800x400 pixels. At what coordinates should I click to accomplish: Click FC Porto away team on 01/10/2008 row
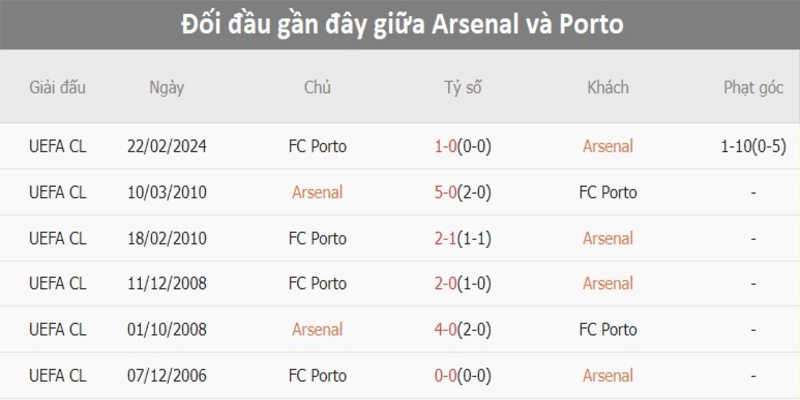point(608,329)
